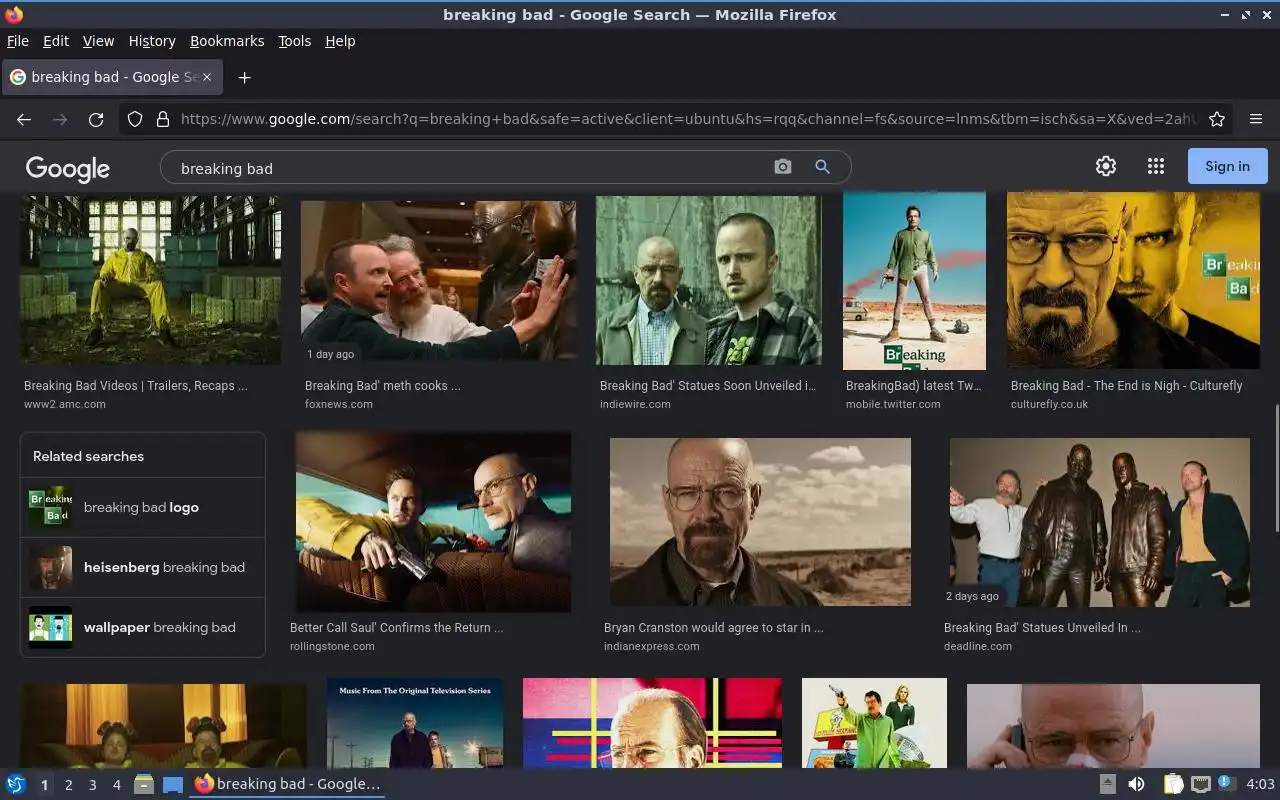Search by image with the camera icon
Image resolution: width=1280 pixels, height=800 pixels.
783,167
